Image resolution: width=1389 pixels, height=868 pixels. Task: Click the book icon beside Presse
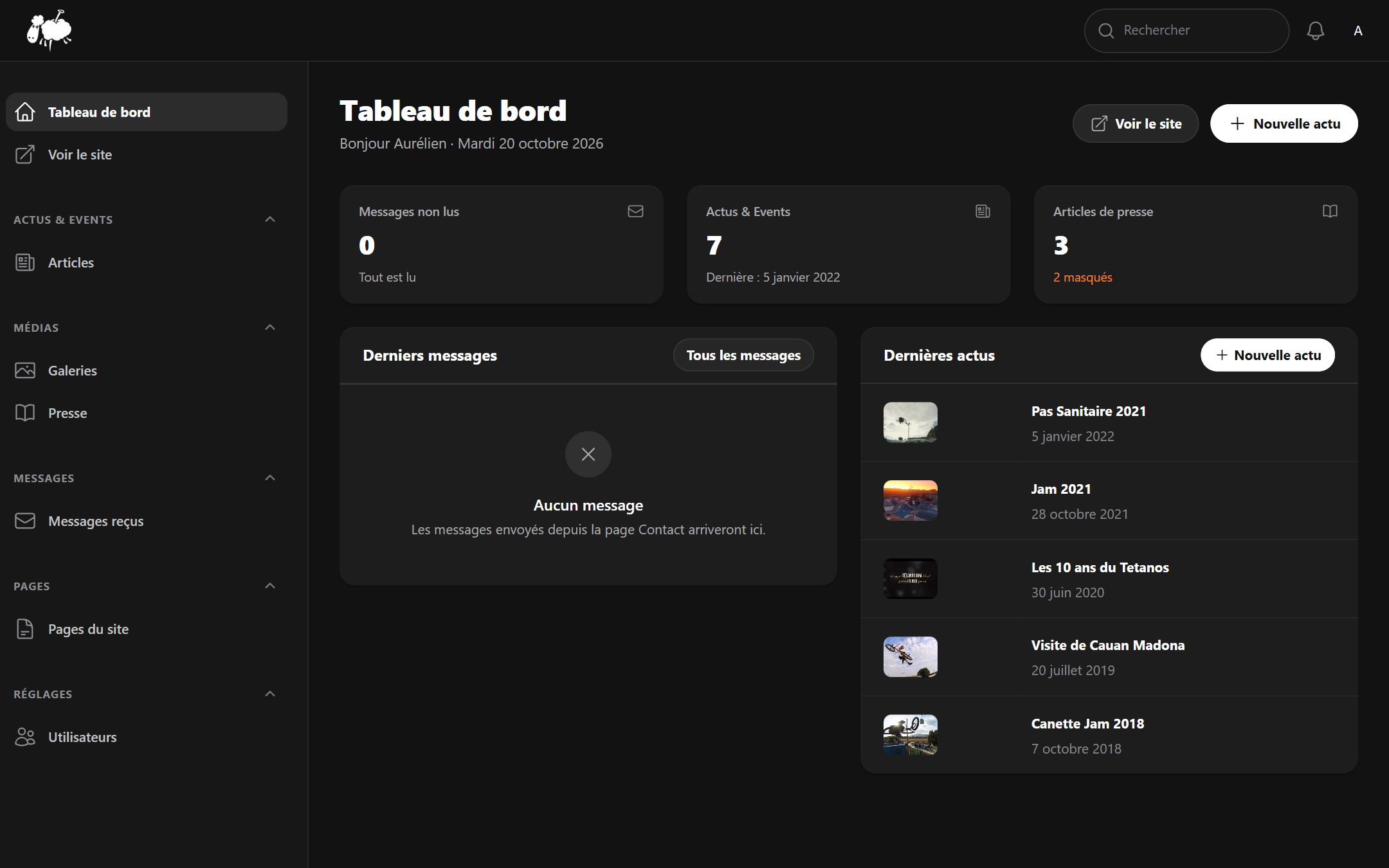coord(25,413)
